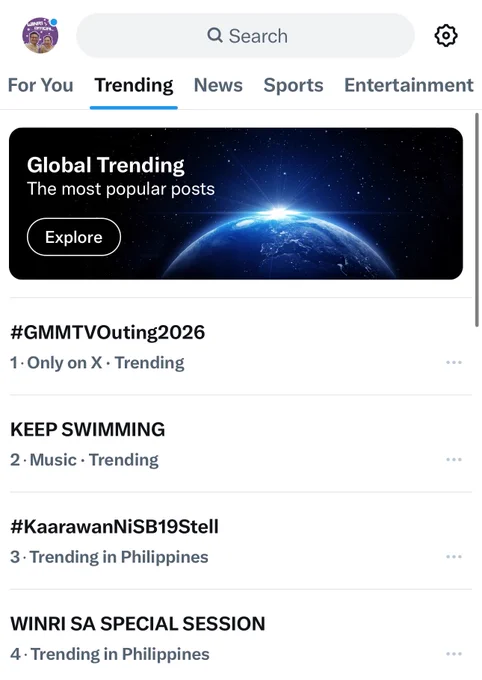This screenshot has width=482, height=680.
Task: Tap the magnifier icon in search bar
Action: coord(215,35)
